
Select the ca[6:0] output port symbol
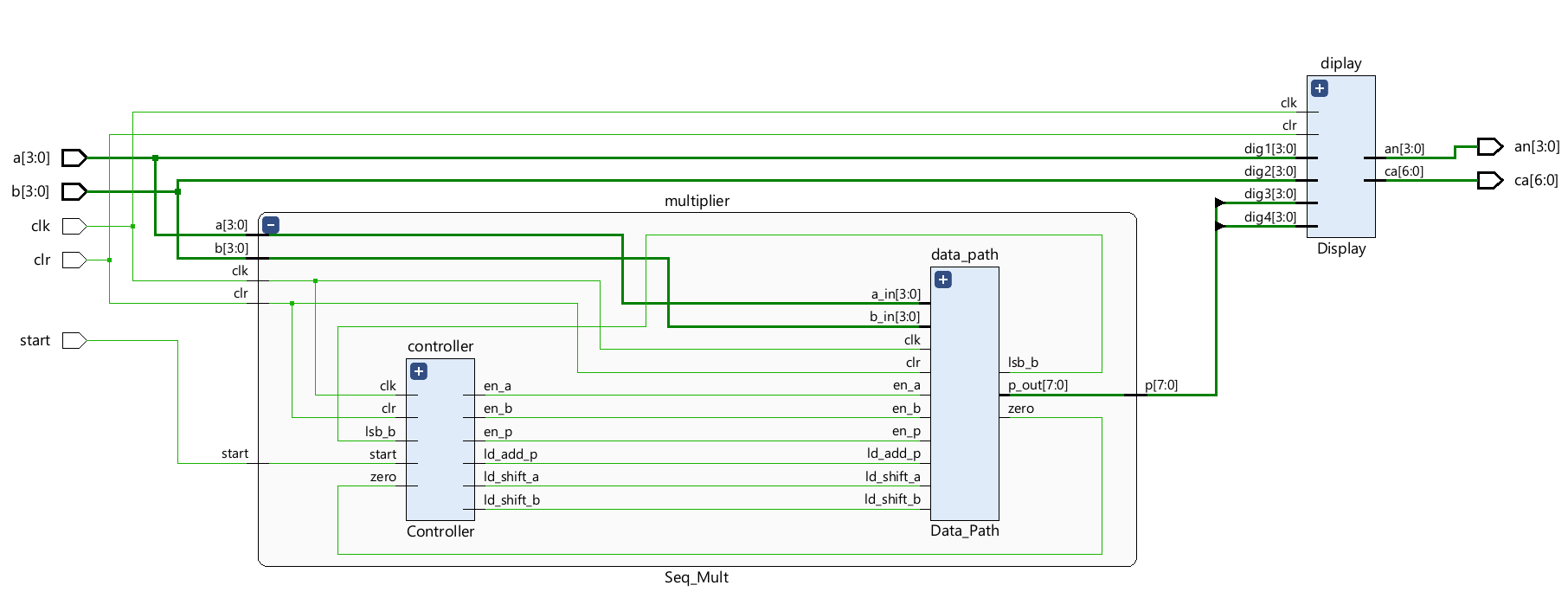(1489, 180)
